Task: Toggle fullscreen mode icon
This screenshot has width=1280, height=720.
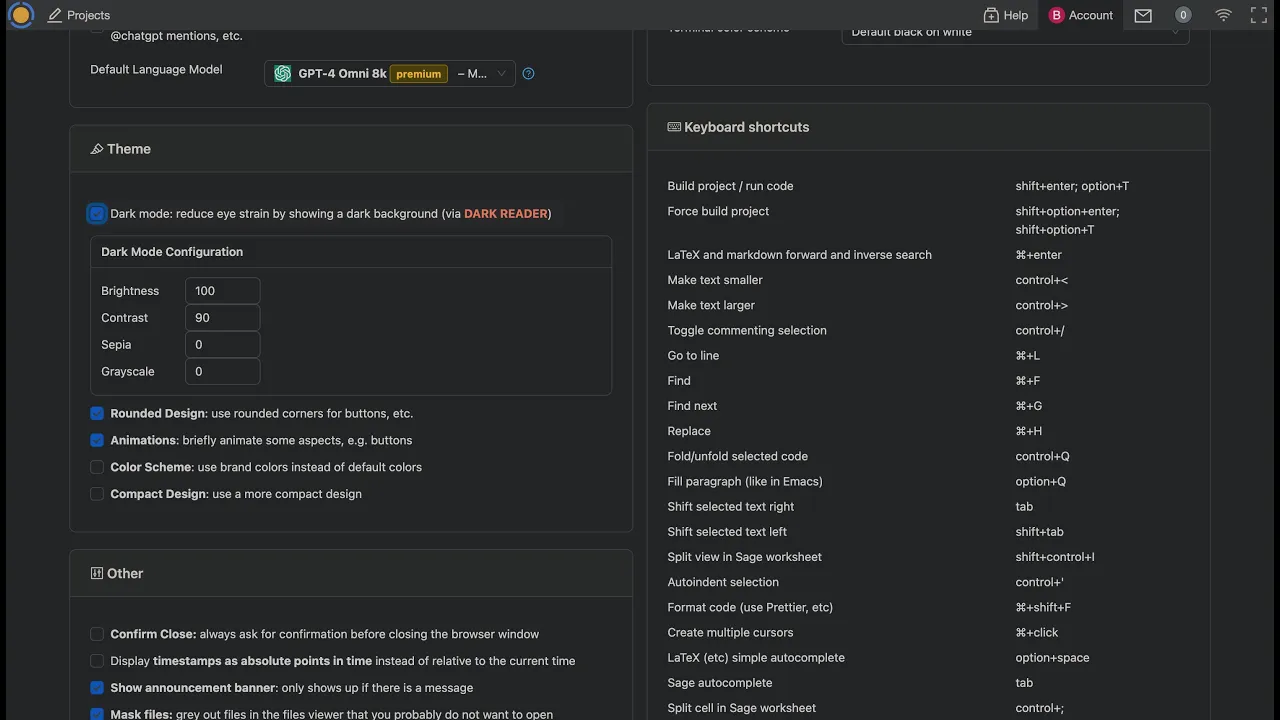Action: point(1259,15)
